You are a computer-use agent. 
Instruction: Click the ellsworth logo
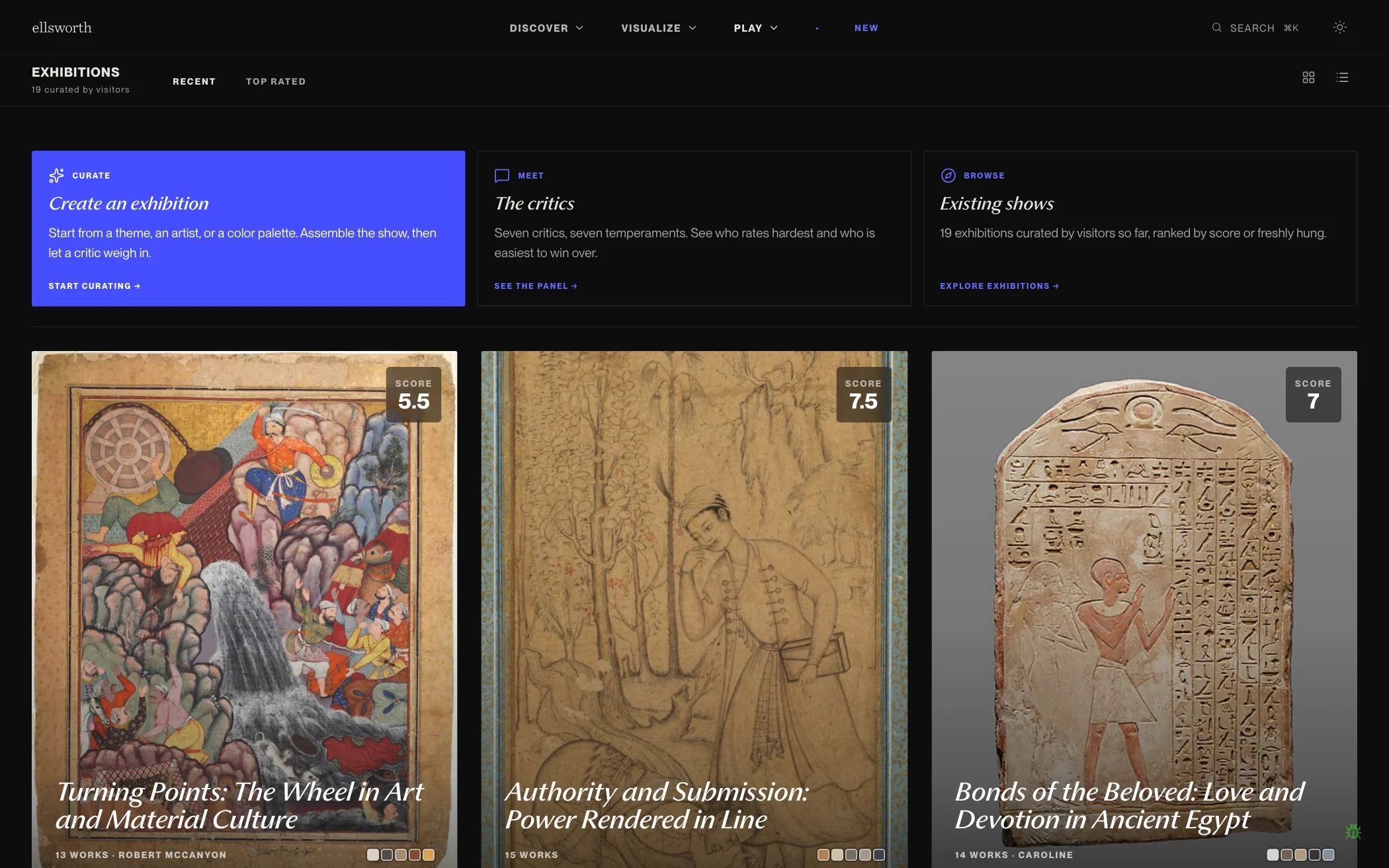point(62,28)
